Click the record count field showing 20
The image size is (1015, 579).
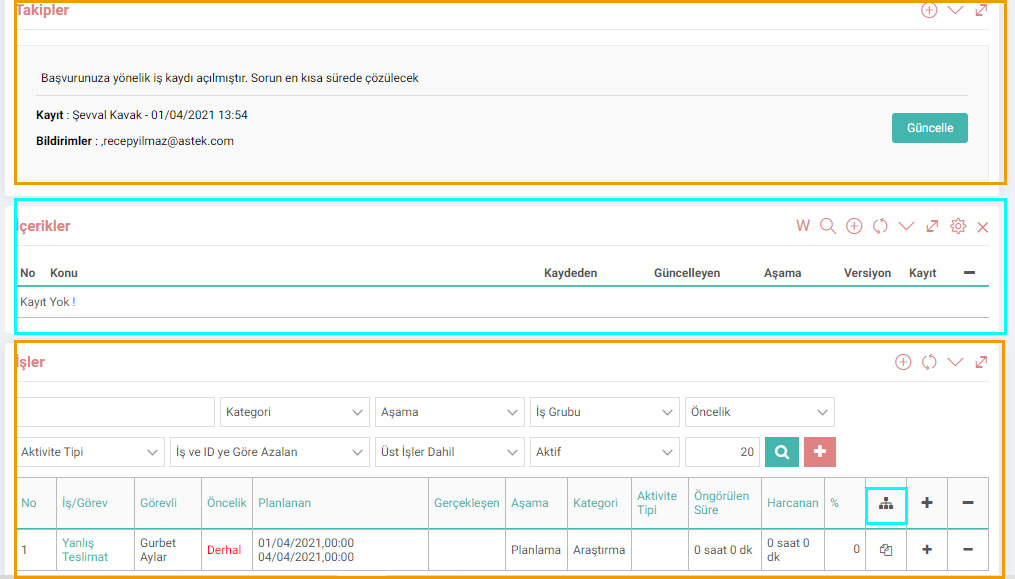(x=722, y=452)
